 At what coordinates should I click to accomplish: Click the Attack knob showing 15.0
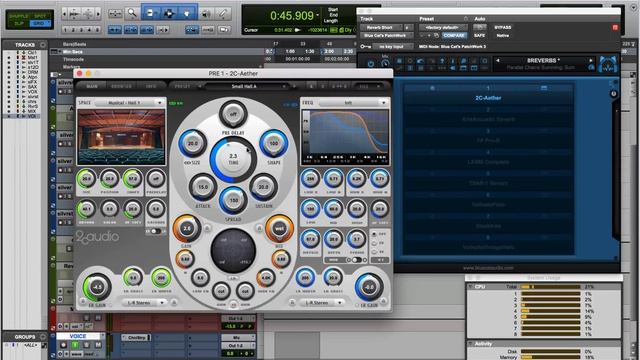tap(203, 187)
